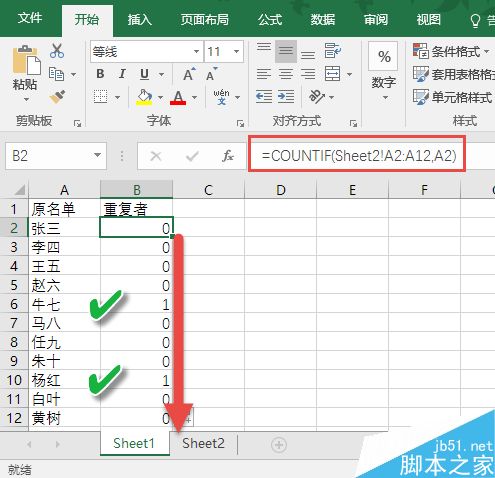
Task: Open font group dialog launcher
Action: click(x=240, y=124)
